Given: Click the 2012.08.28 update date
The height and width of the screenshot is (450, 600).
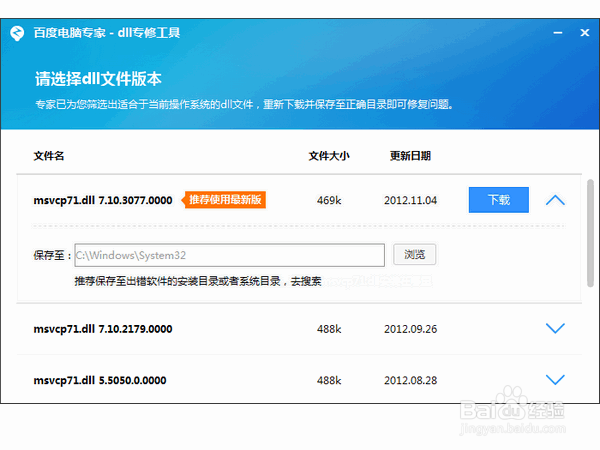Looking at the screenshot, I should coord(411,380).
